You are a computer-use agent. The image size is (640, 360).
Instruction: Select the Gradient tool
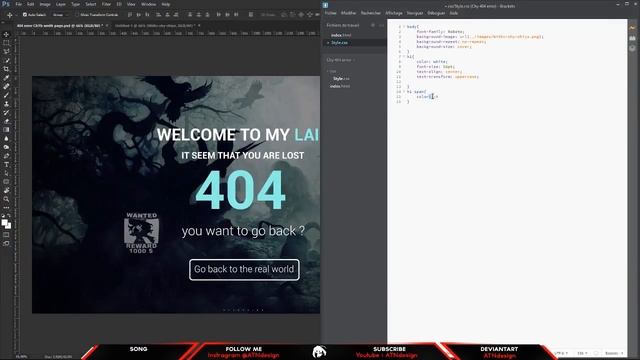[6, 130]
